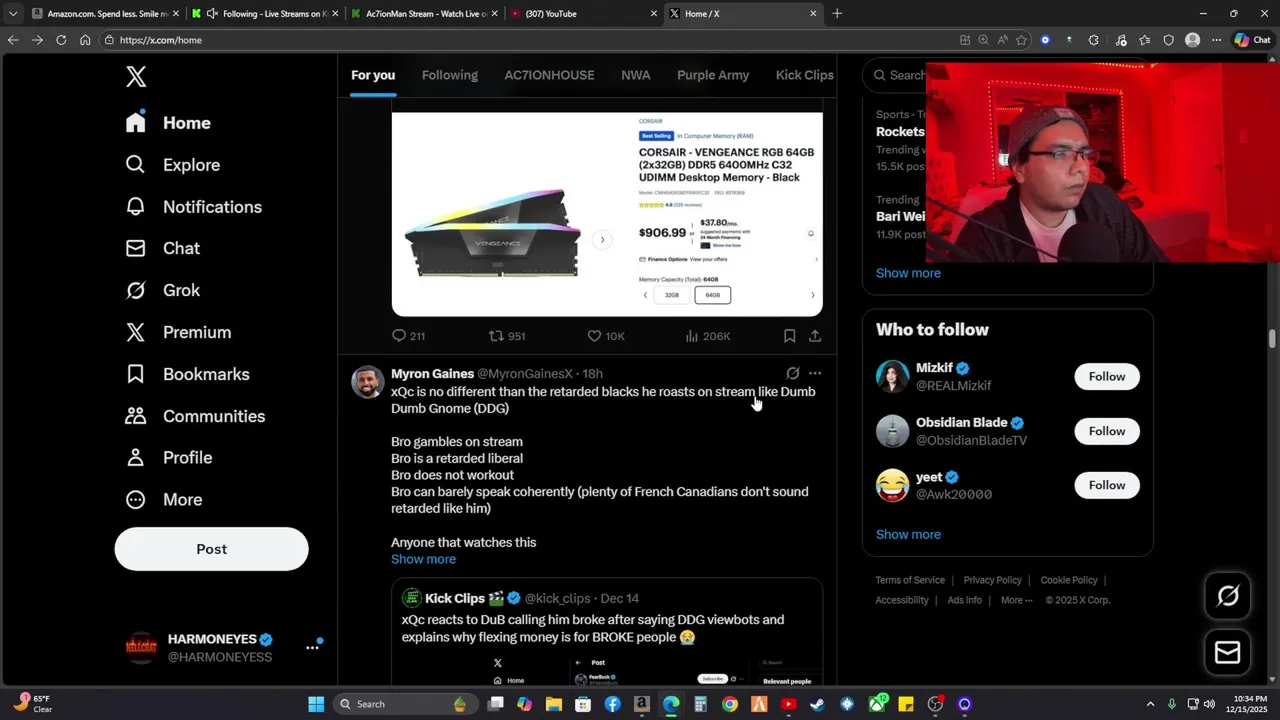Screen dimensions: 1280x720
Task: Open the More menu in sidebar
Action: click(x=163, y=499)
